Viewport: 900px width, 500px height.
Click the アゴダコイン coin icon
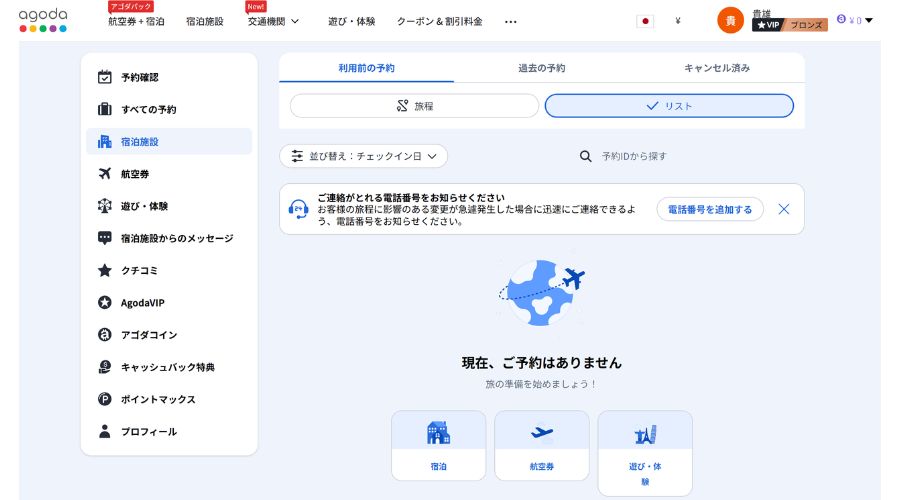tap(104, 334)
